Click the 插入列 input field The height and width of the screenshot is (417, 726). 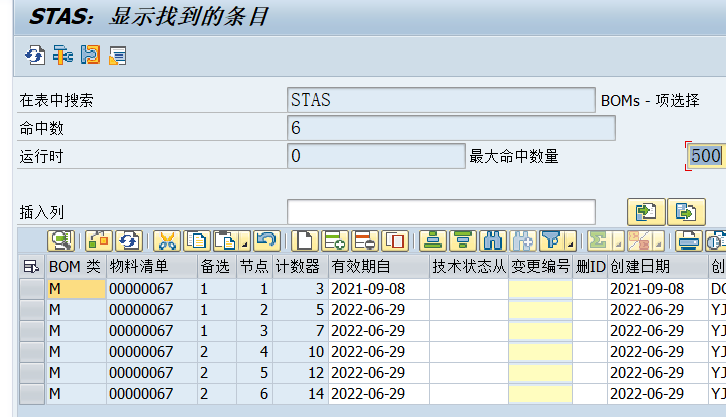pos(441,212)
